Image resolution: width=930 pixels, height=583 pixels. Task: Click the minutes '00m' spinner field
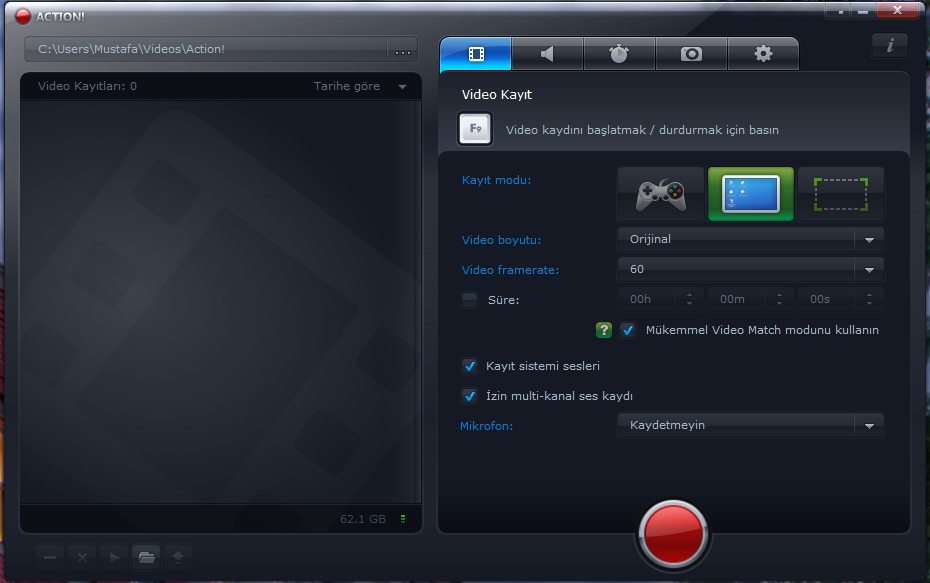(750, 300)
